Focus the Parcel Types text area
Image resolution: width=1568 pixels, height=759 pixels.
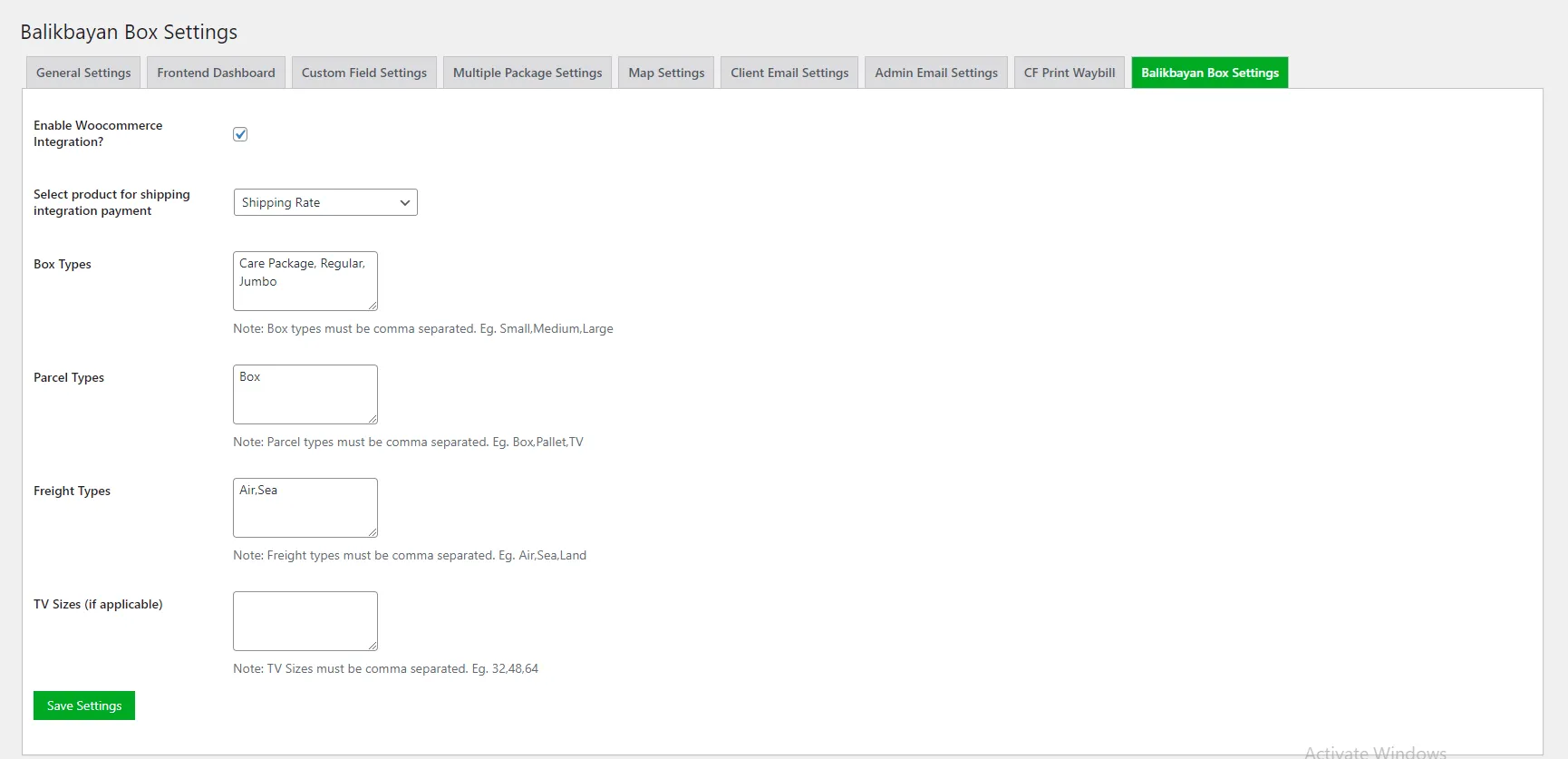pos(305,394)
